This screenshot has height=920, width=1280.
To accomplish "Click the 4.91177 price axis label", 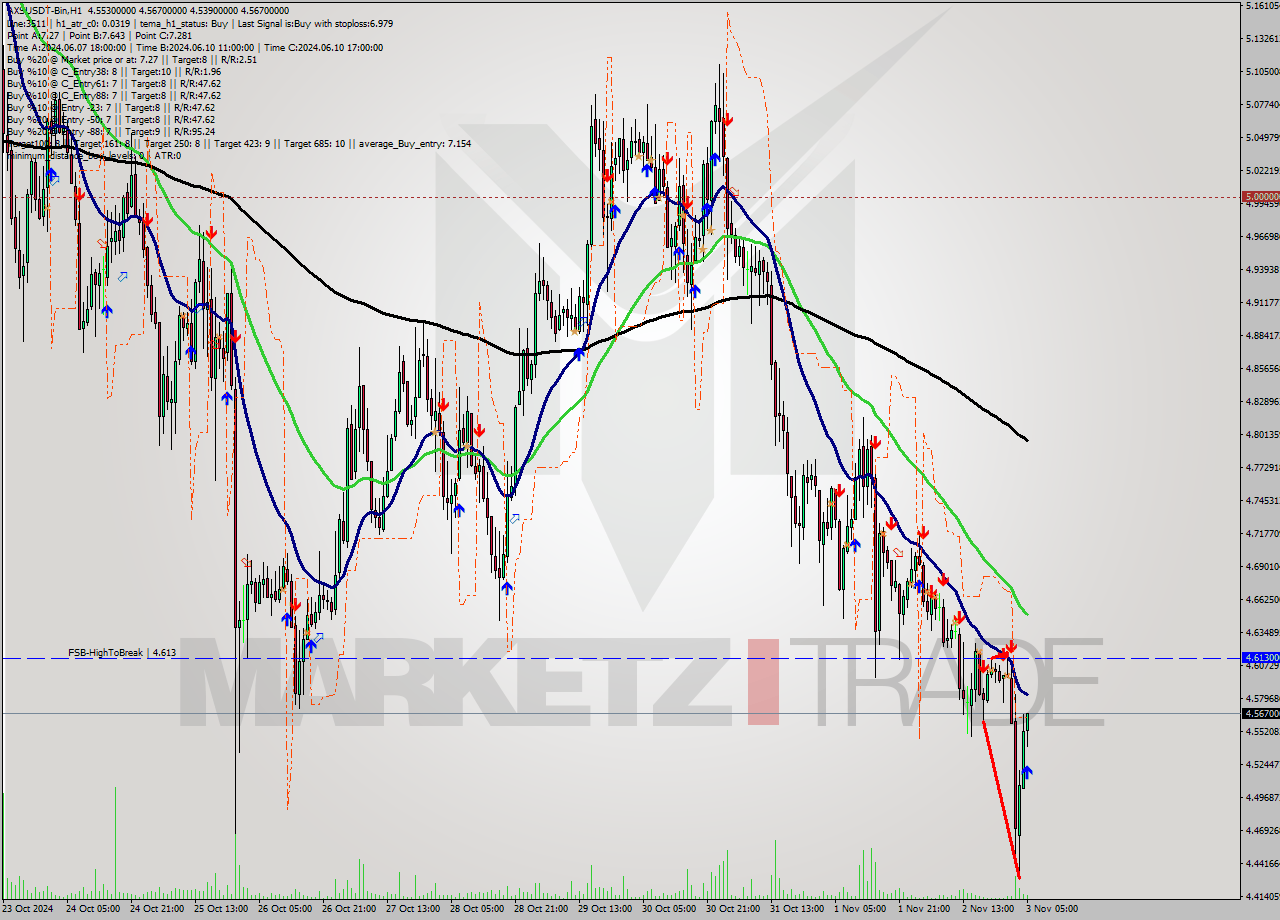I will click(x=1263, y=302).
